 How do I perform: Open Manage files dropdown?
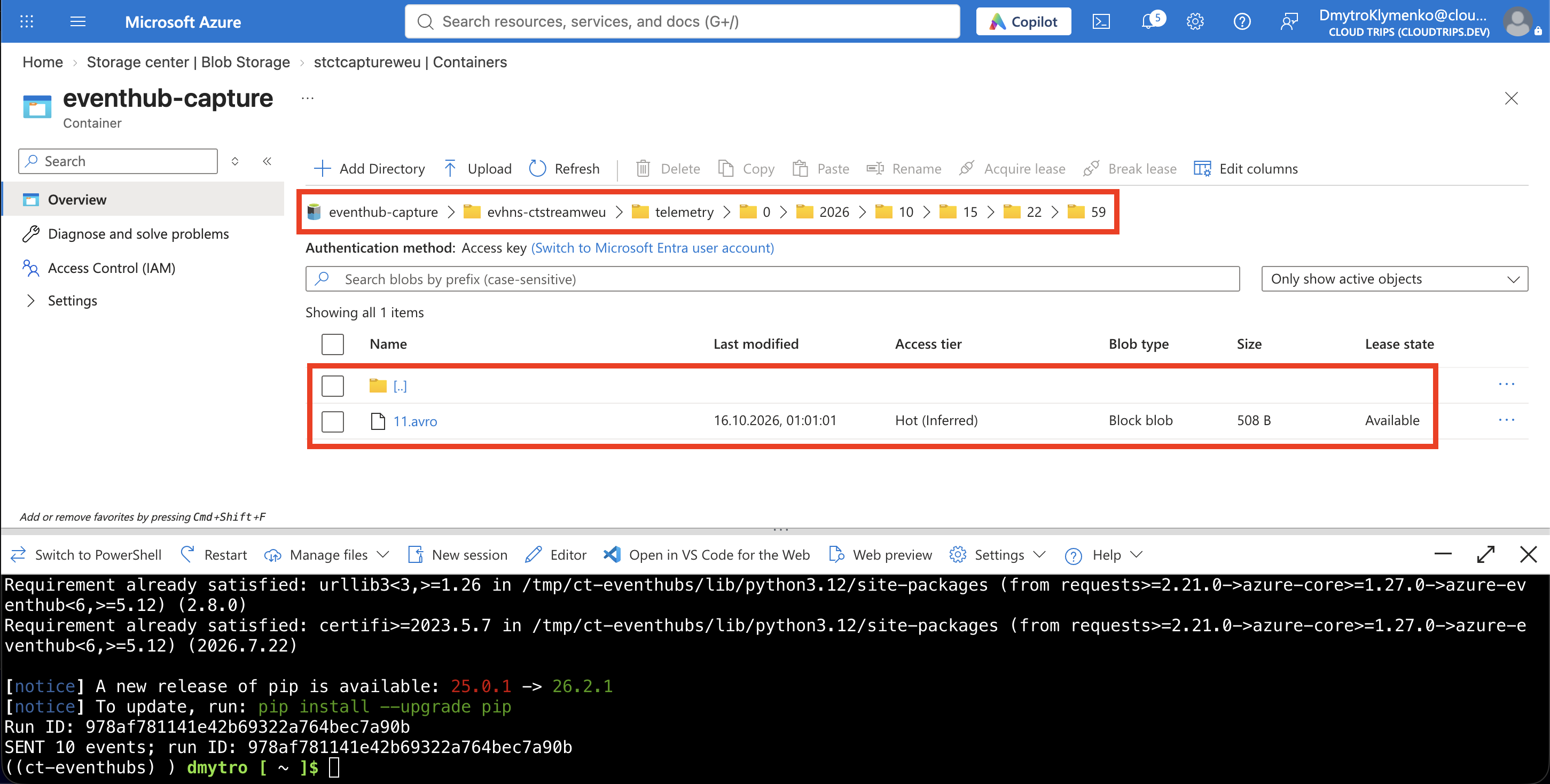coord(327,554)
